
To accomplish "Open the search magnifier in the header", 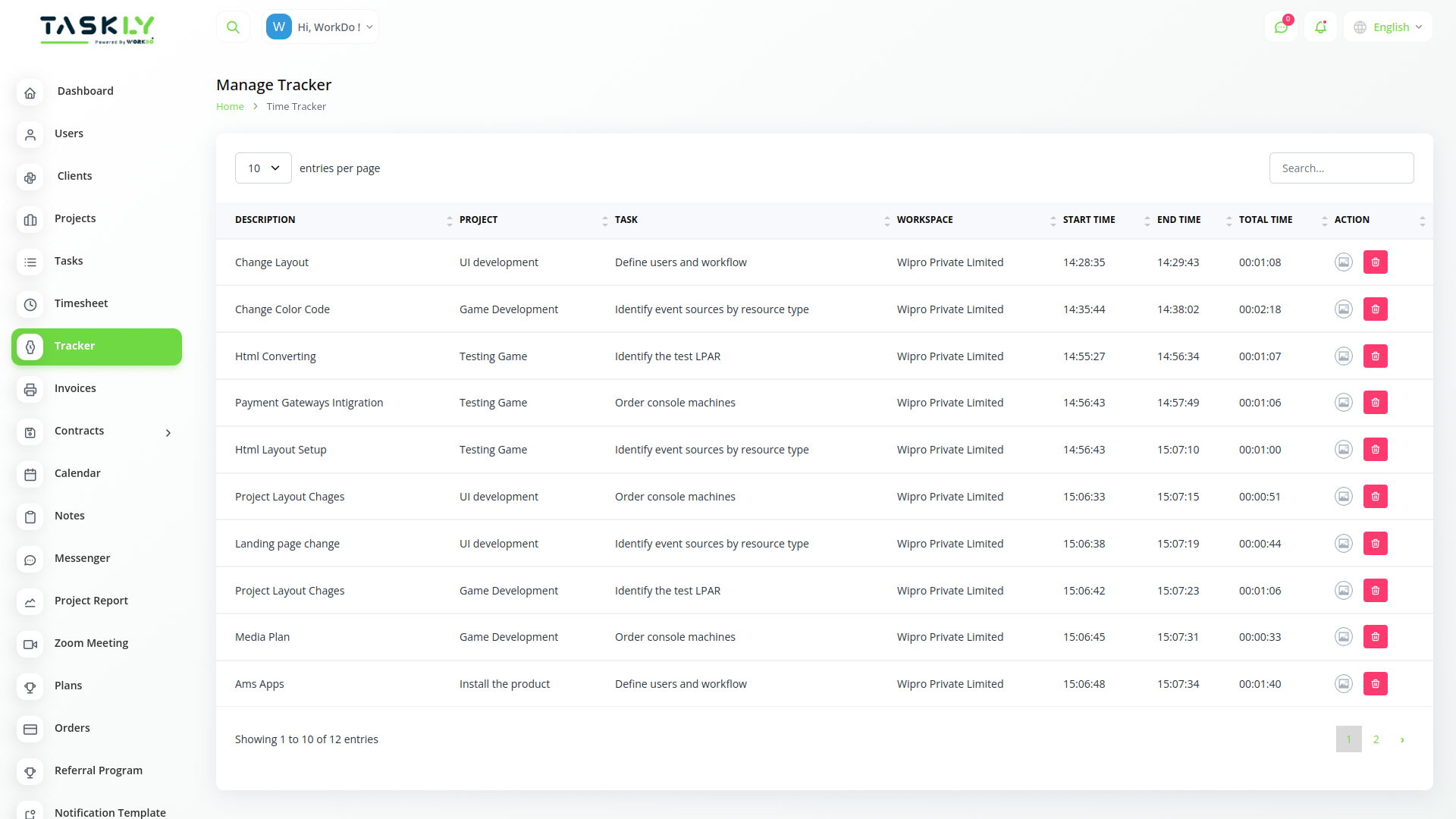I will pyautogui.click(x=233, y=26).
